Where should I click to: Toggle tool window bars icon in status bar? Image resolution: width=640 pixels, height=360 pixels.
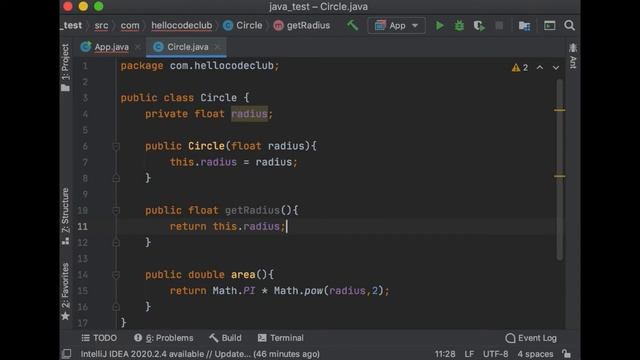[67, 354]
